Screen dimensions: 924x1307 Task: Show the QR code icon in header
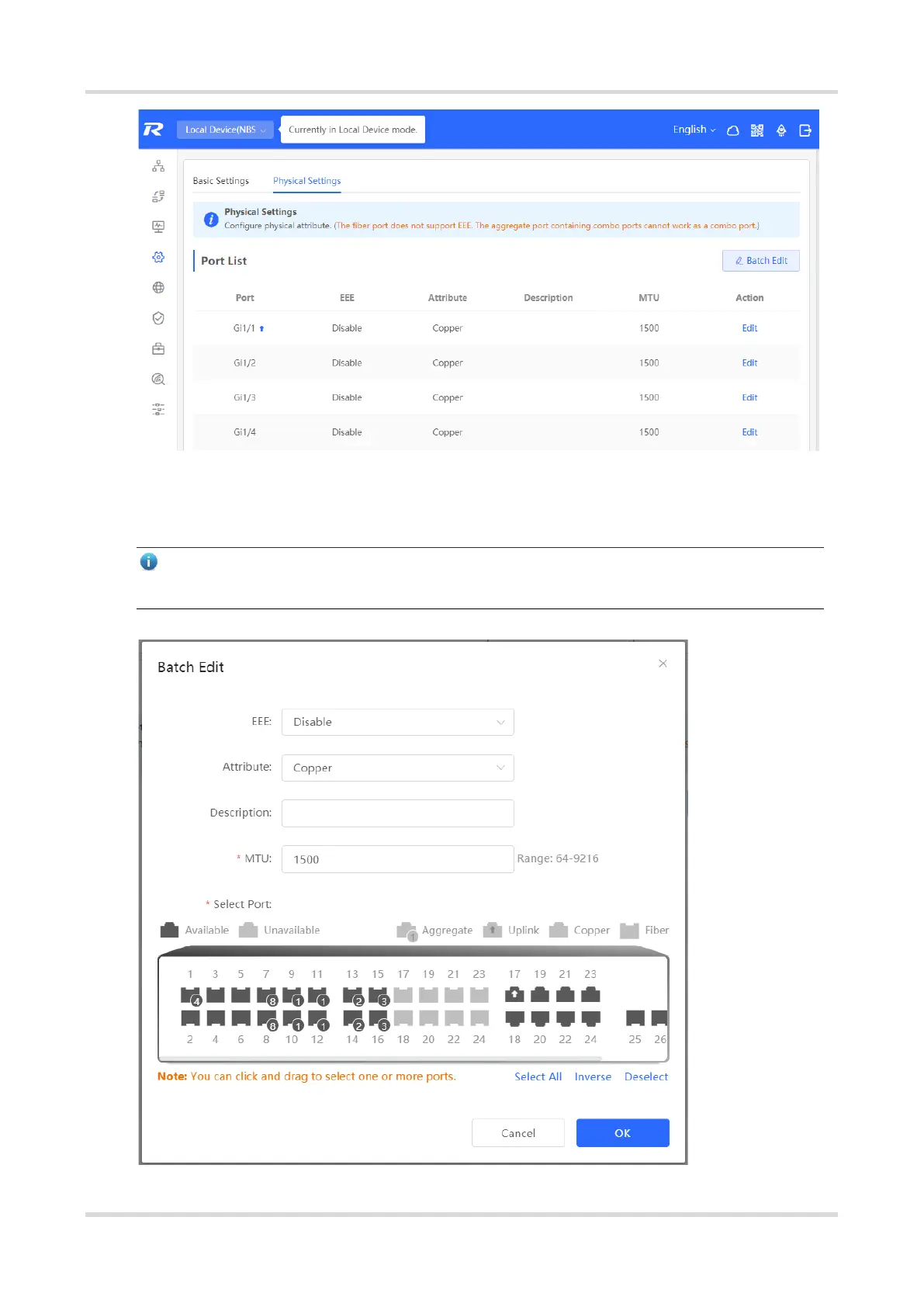pyautogui.click(x=757, y=130)
